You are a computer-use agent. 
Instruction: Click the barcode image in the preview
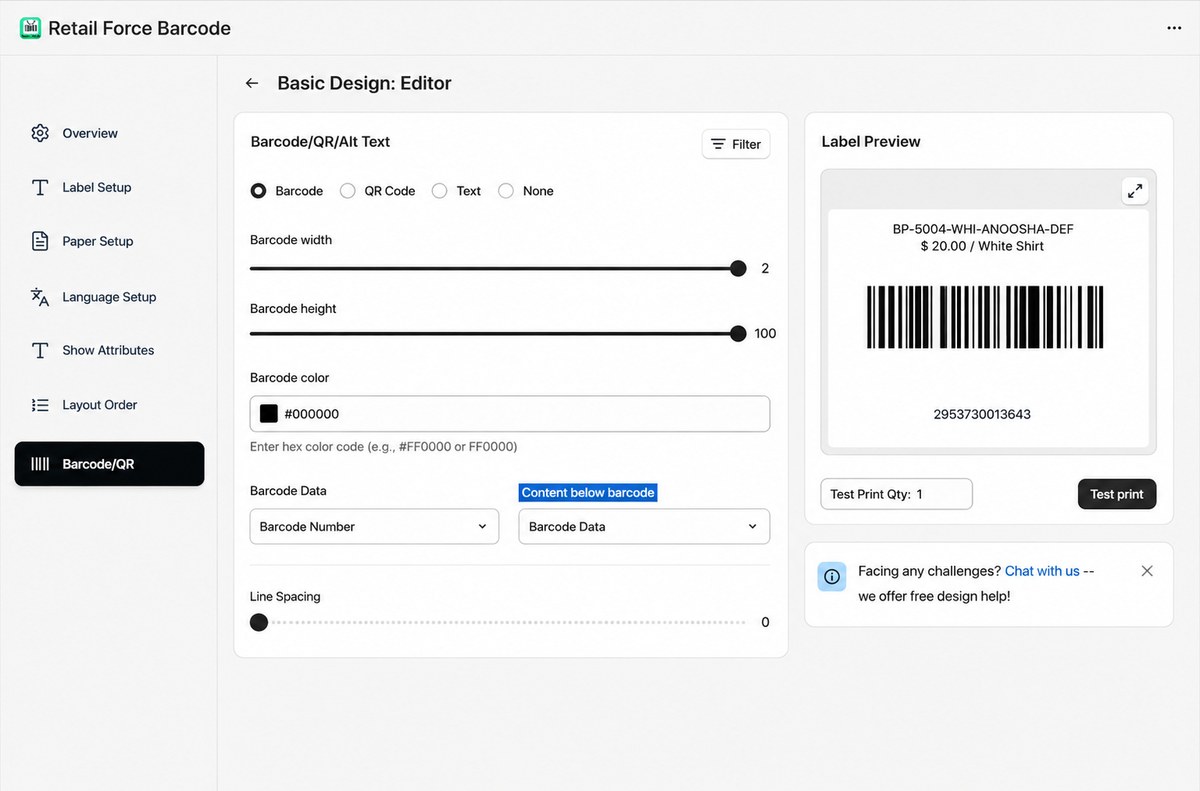985,317
